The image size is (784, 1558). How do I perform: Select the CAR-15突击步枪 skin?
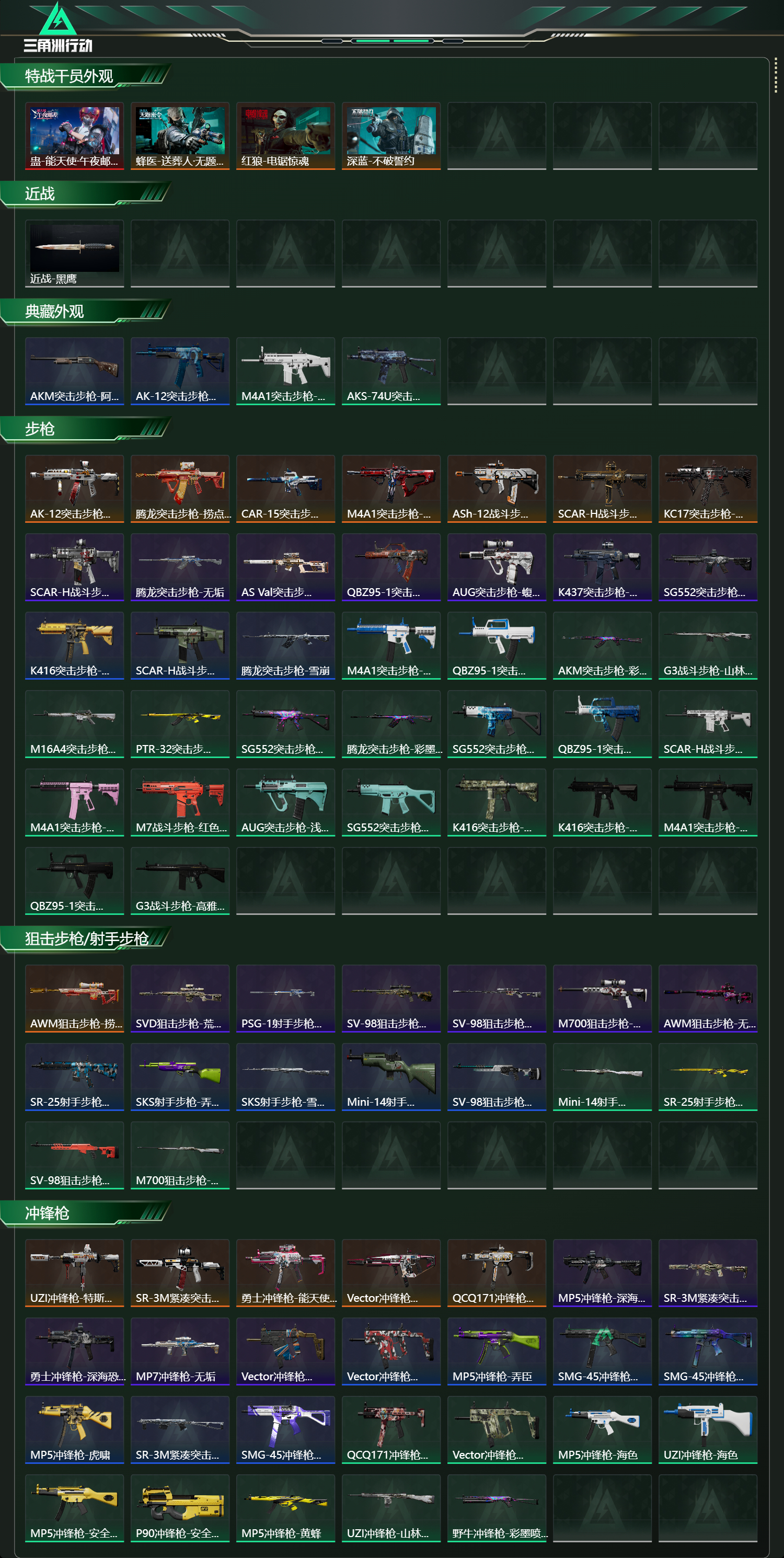(x=285, y=489)
